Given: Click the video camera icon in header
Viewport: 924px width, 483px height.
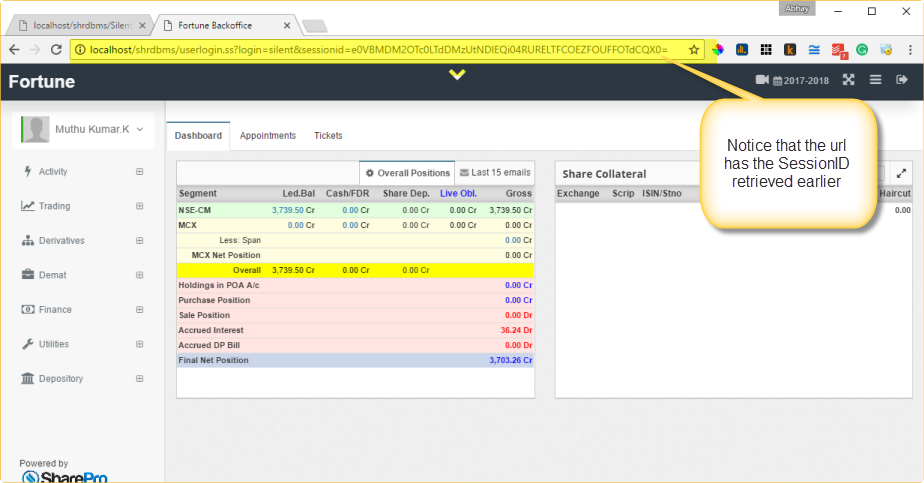Looking at the screenshot, I should tap(762, 80).
